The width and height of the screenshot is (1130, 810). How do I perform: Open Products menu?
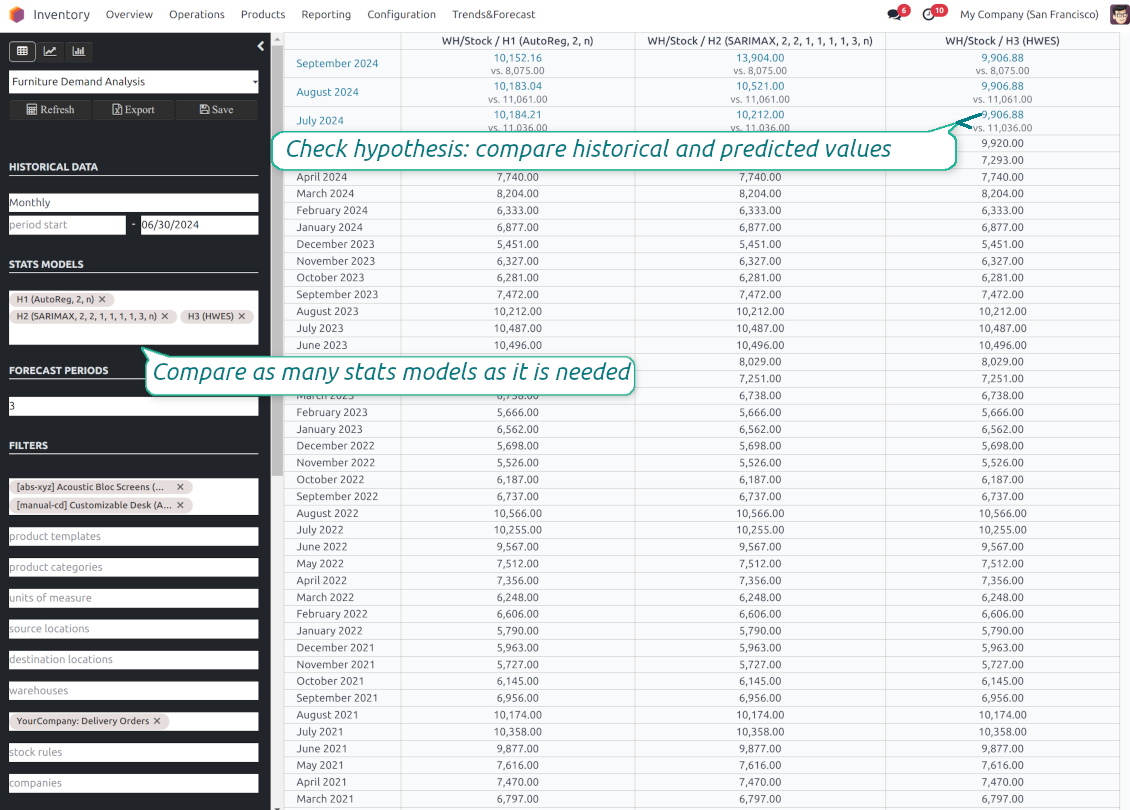click(x=263, y=14)
